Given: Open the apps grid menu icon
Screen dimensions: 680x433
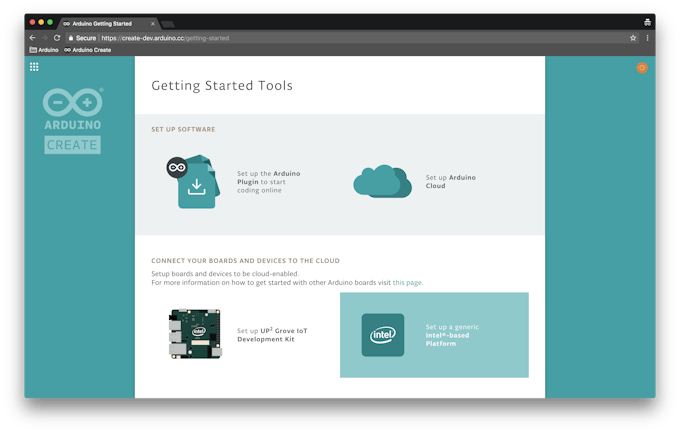Looking at the screenshot, I should click(34, 66).
